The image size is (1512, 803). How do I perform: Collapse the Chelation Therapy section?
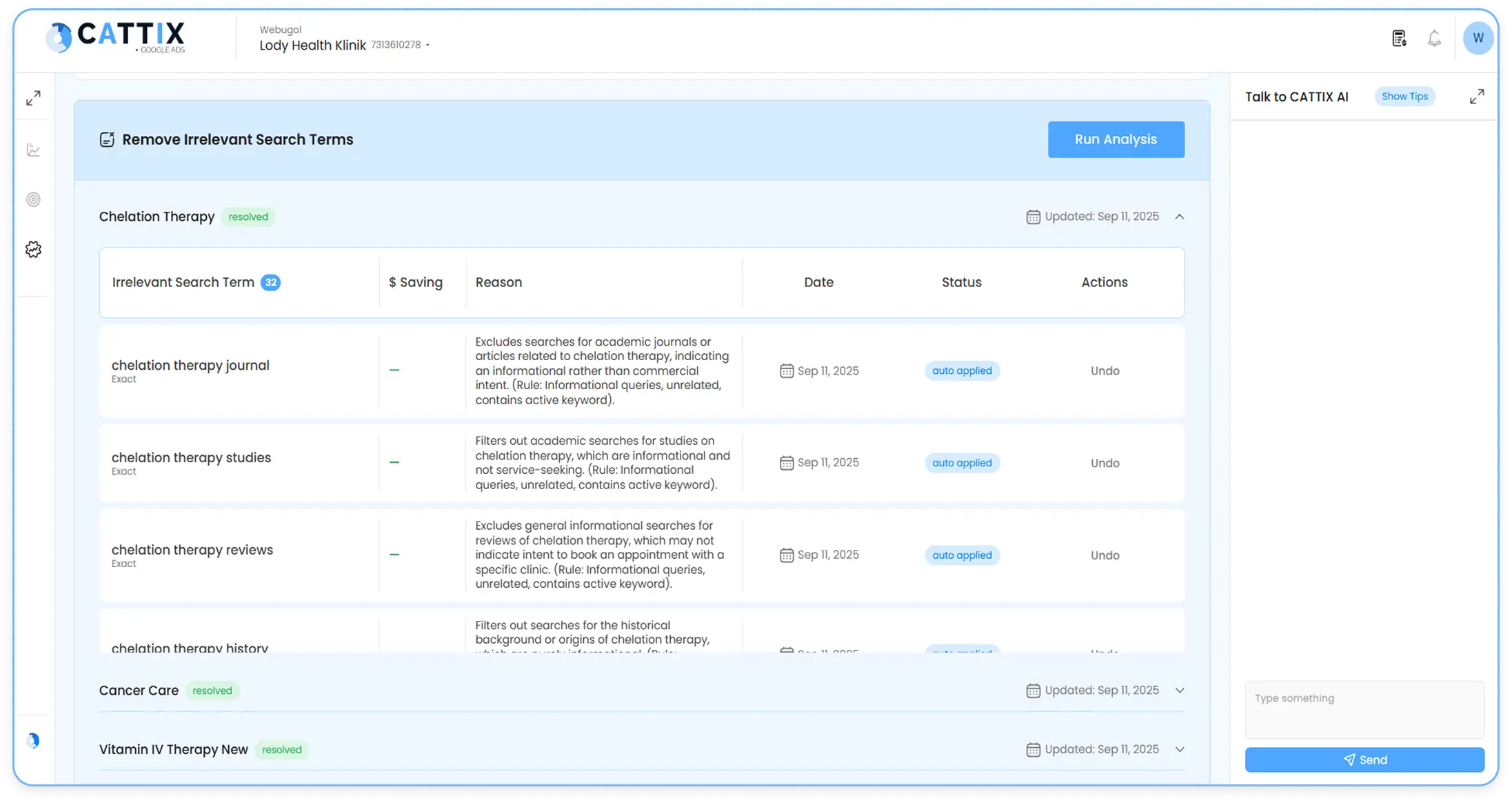pyautogui.click(x=1180, y=216)
